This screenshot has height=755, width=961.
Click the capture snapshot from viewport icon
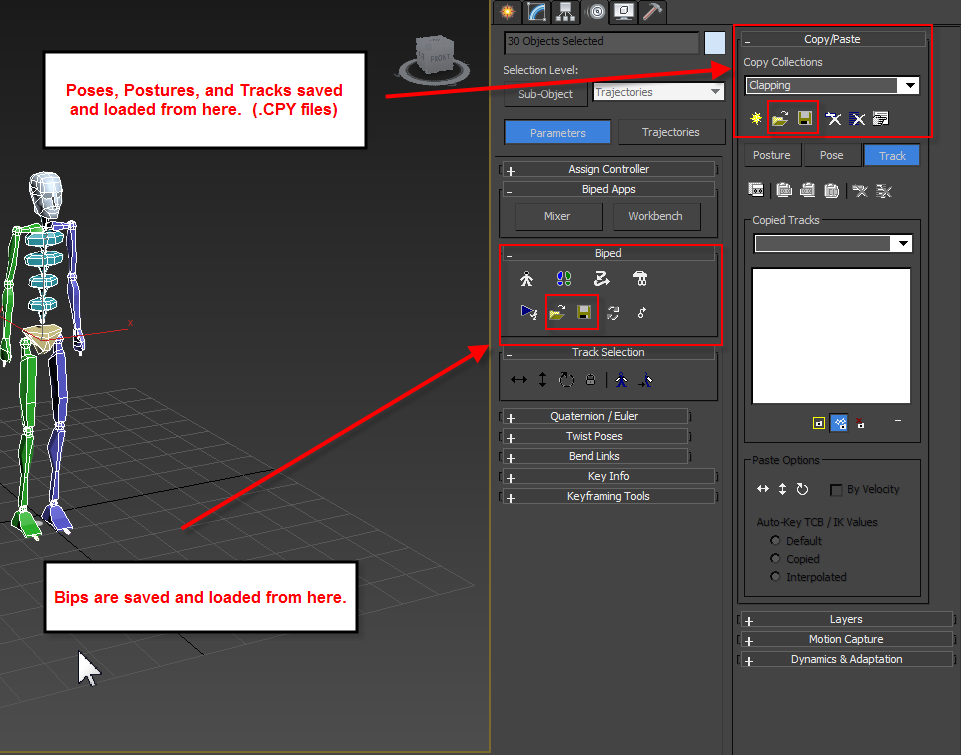pos(819,423)
